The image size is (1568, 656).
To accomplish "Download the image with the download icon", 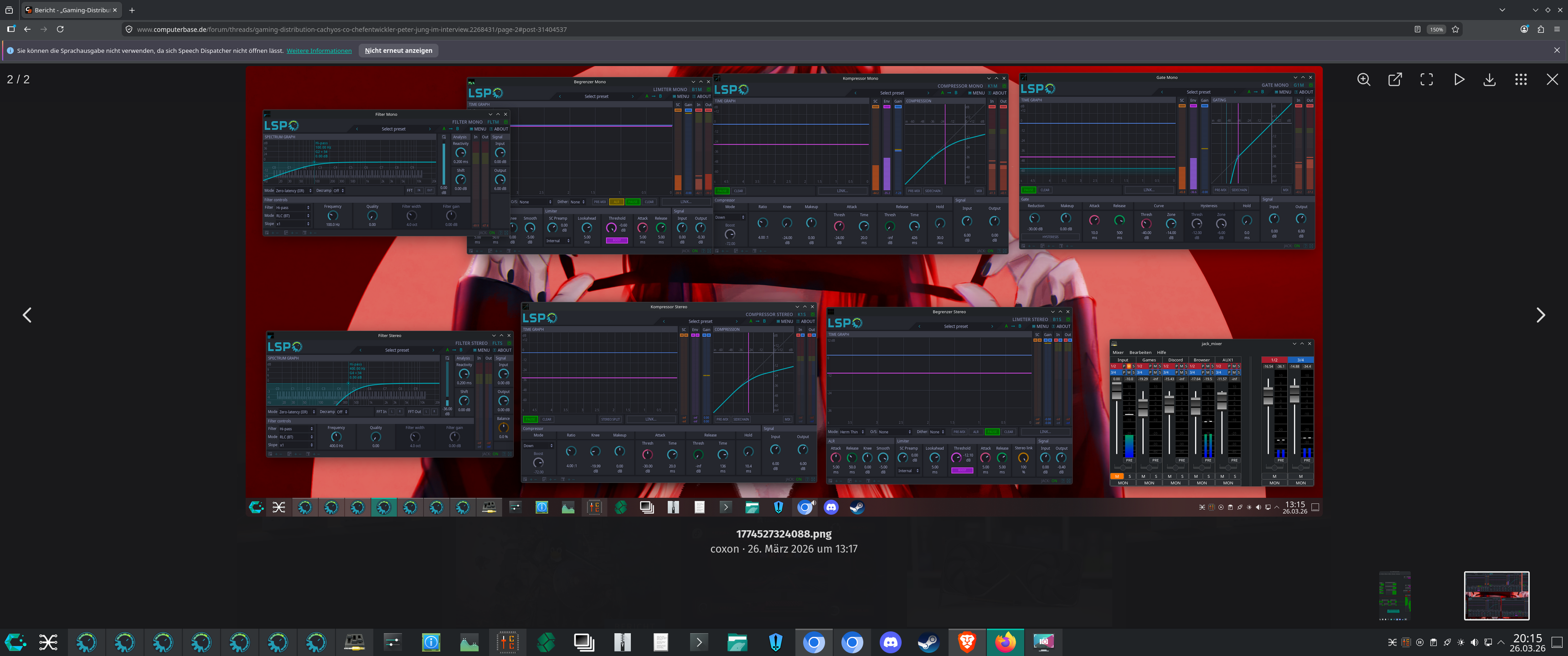I will point(1490,80).
